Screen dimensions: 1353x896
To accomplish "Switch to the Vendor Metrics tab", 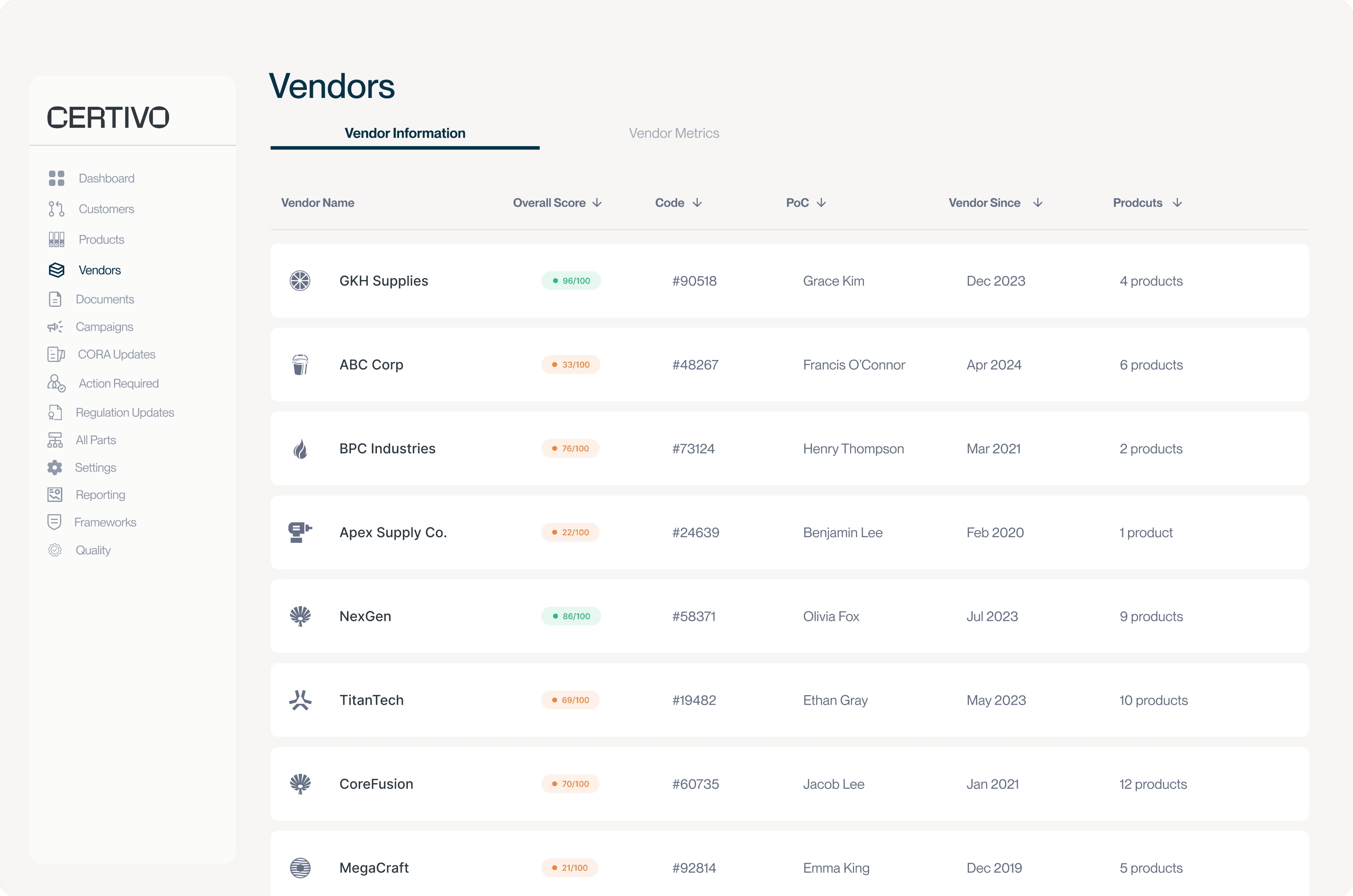I will pyautogui.click(x=674, y=133).
